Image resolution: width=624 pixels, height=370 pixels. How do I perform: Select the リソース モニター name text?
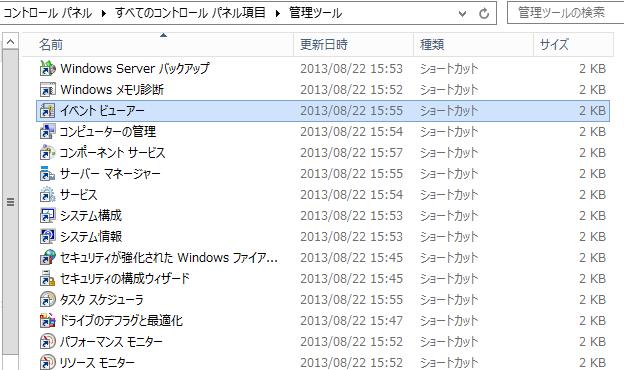point(97,362)
